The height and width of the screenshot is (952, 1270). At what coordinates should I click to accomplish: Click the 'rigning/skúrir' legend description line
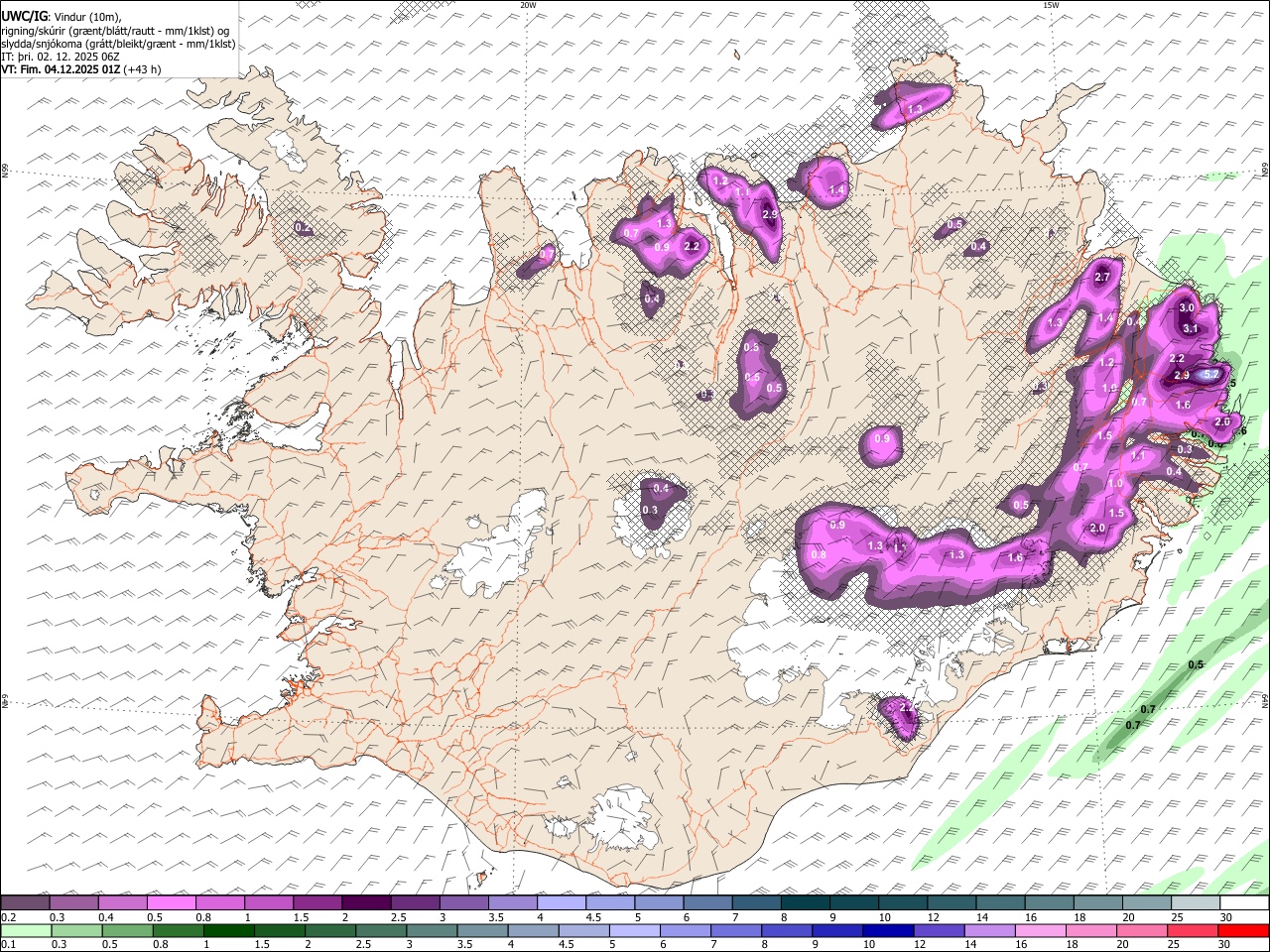pyautogui.click(x=116, y=31)
